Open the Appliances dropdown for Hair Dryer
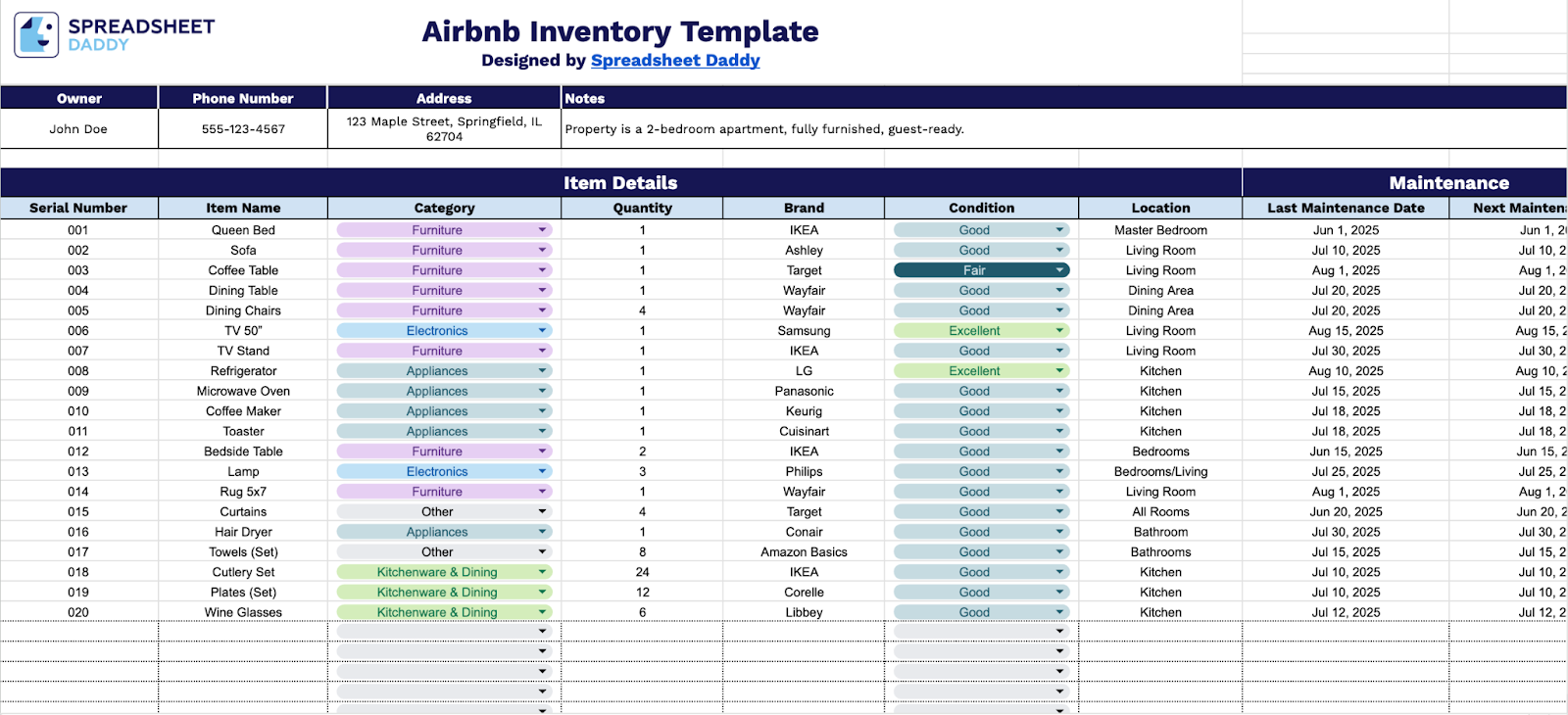The image size is (1568, 715). [542, 532]
